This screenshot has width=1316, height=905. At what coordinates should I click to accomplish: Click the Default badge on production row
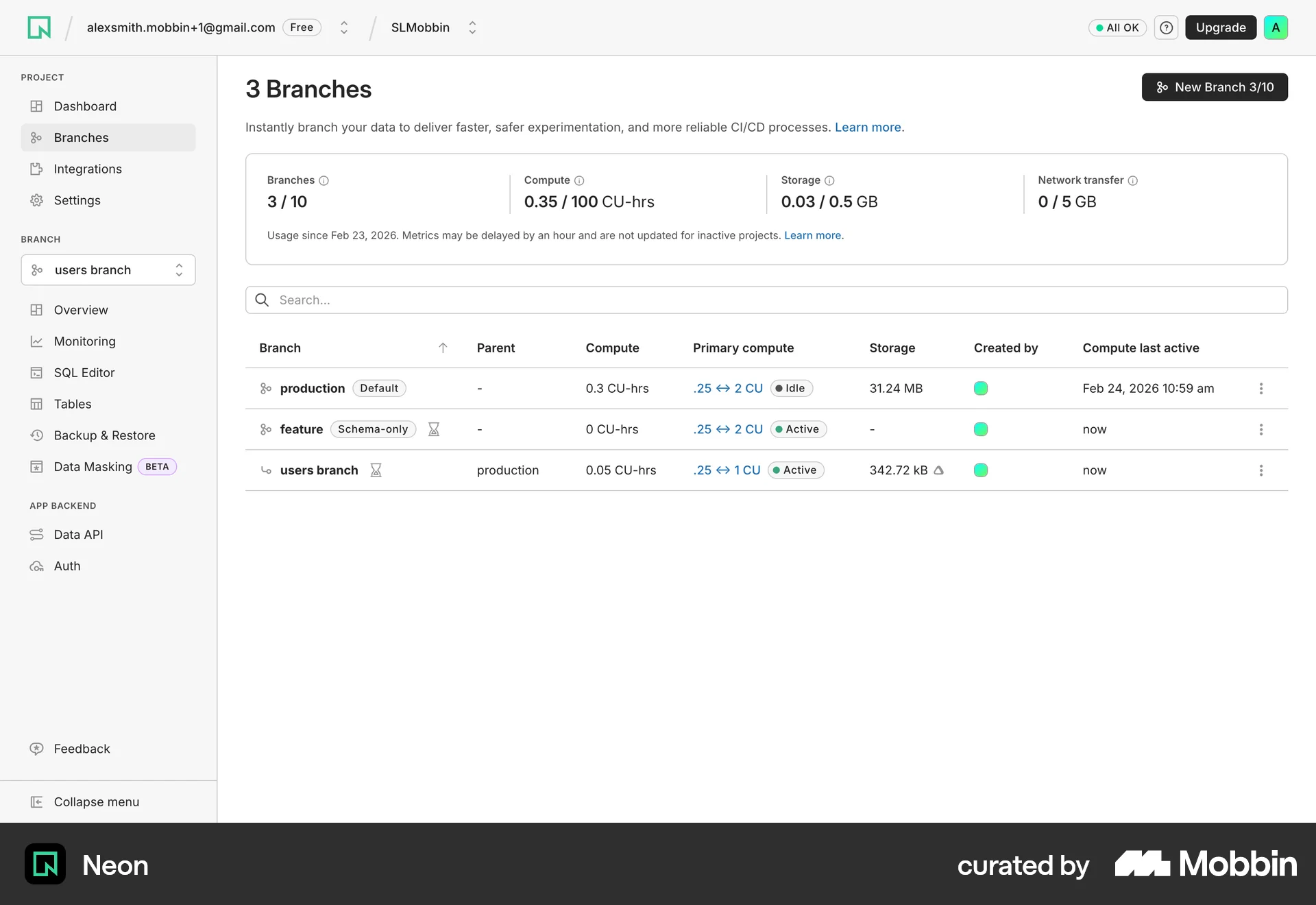pyautogui.click(x=379, y=389)
